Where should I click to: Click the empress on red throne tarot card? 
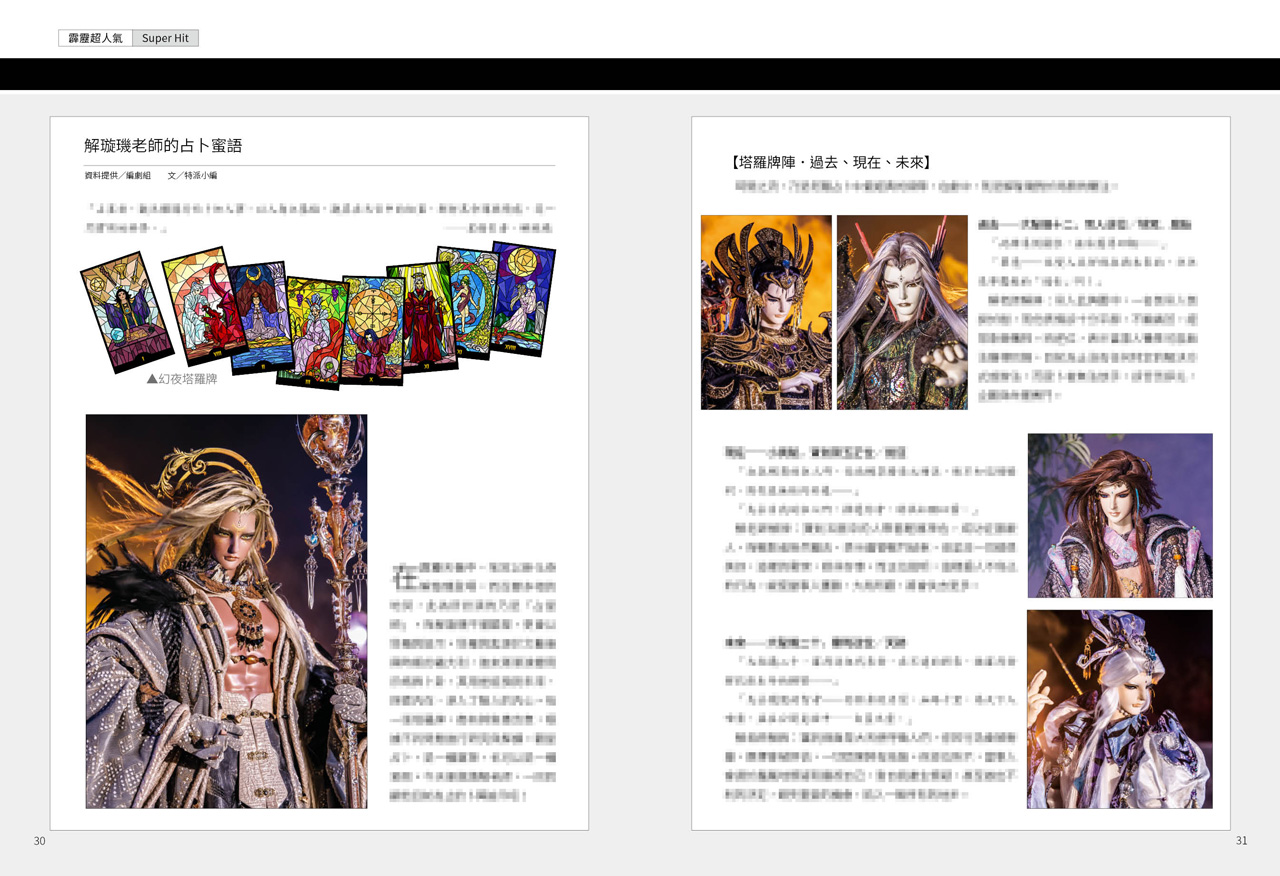[312, 333]
